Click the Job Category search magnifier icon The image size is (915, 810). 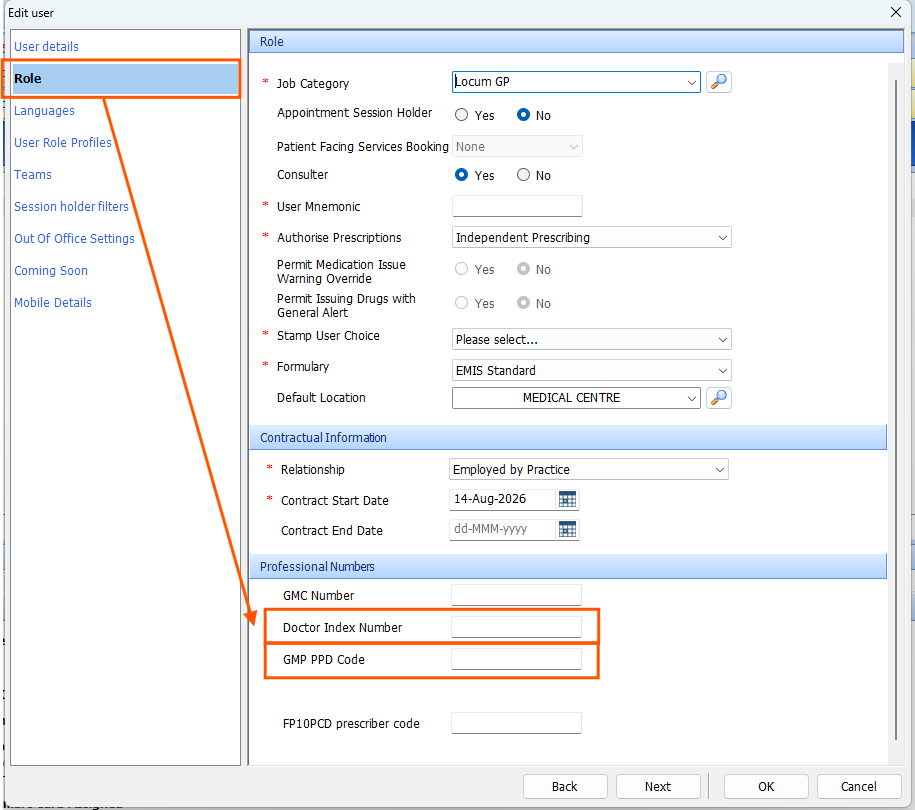[718, 82]
